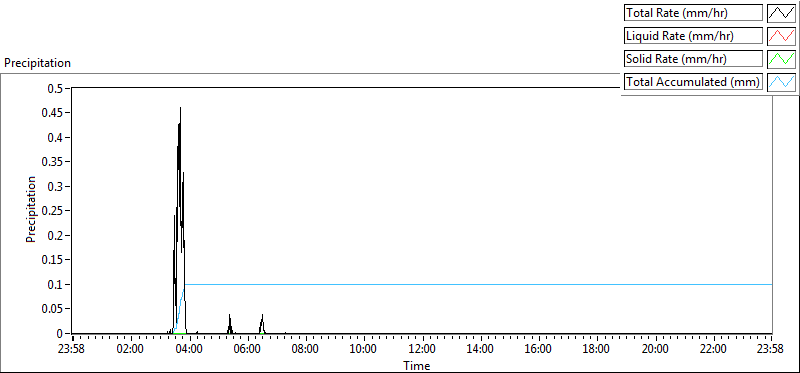The height and width of the screenshot is (373, 800).
Task: Click the last 23:58 x-axis end label
Action: (x=772, y=350)
